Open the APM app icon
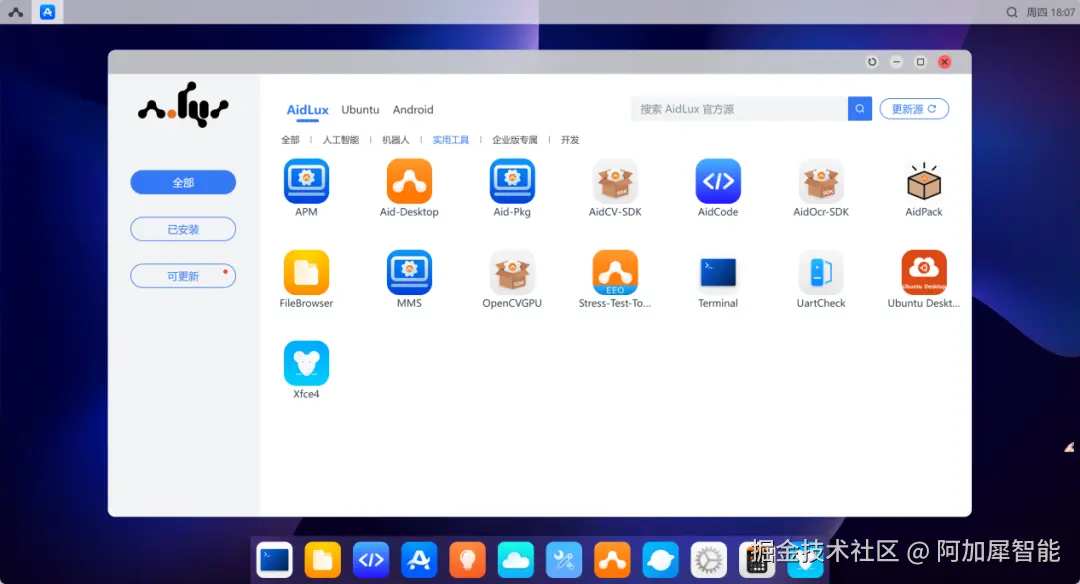The height and width of the screenshot is (584, 1080). pos(307,181)
